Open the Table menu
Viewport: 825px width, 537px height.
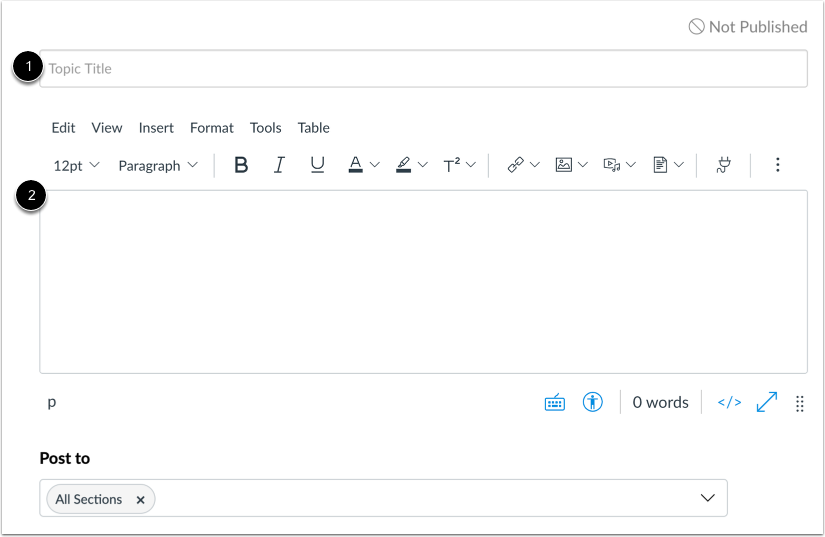coord(314,128)
